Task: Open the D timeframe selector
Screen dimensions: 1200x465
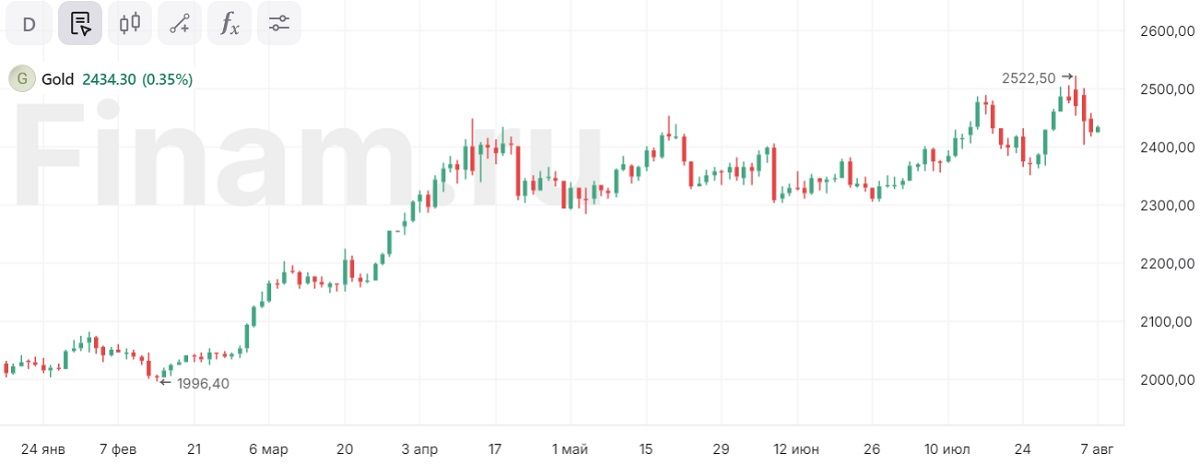Action: point(29,24)
